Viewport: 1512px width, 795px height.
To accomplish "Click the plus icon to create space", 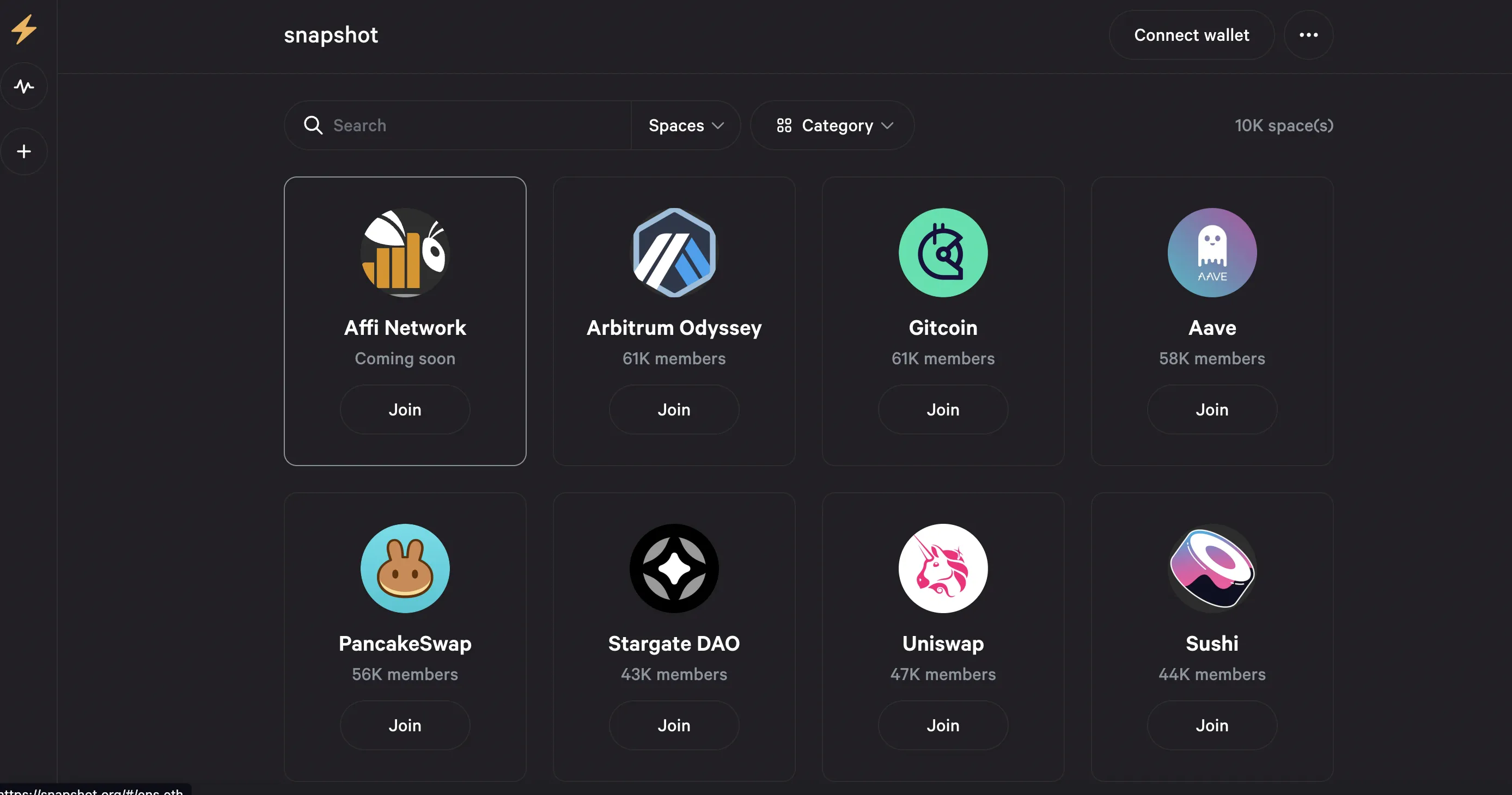I will [x=24, y=151].
